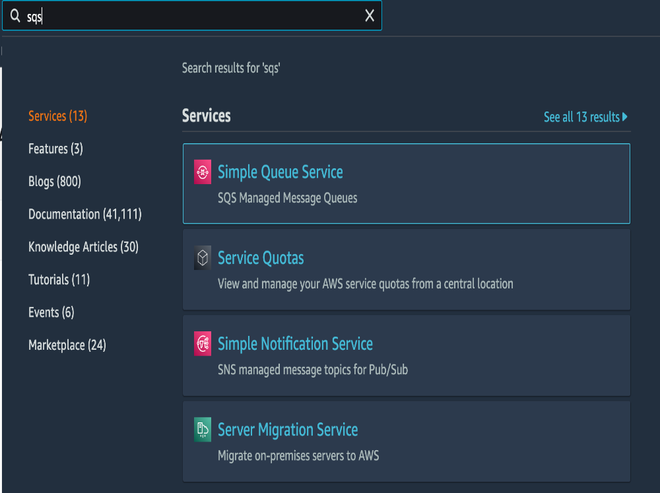The width and height of the screenshot is (660, 493).
Task: Open Service Quotas title link
Action: [x=260, y=258]
